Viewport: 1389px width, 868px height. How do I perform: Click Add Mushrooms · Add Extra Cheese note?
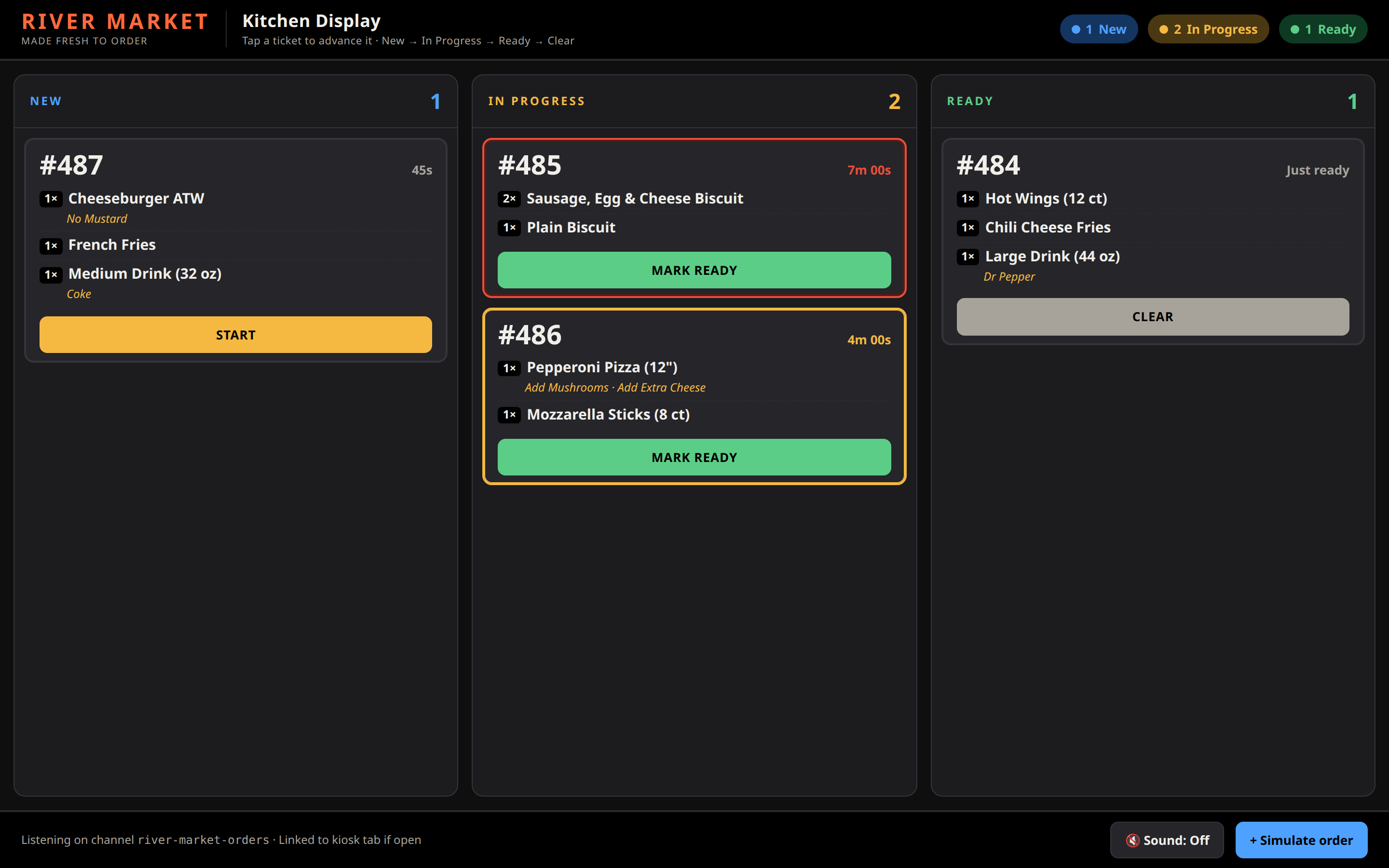coord(615,388)
